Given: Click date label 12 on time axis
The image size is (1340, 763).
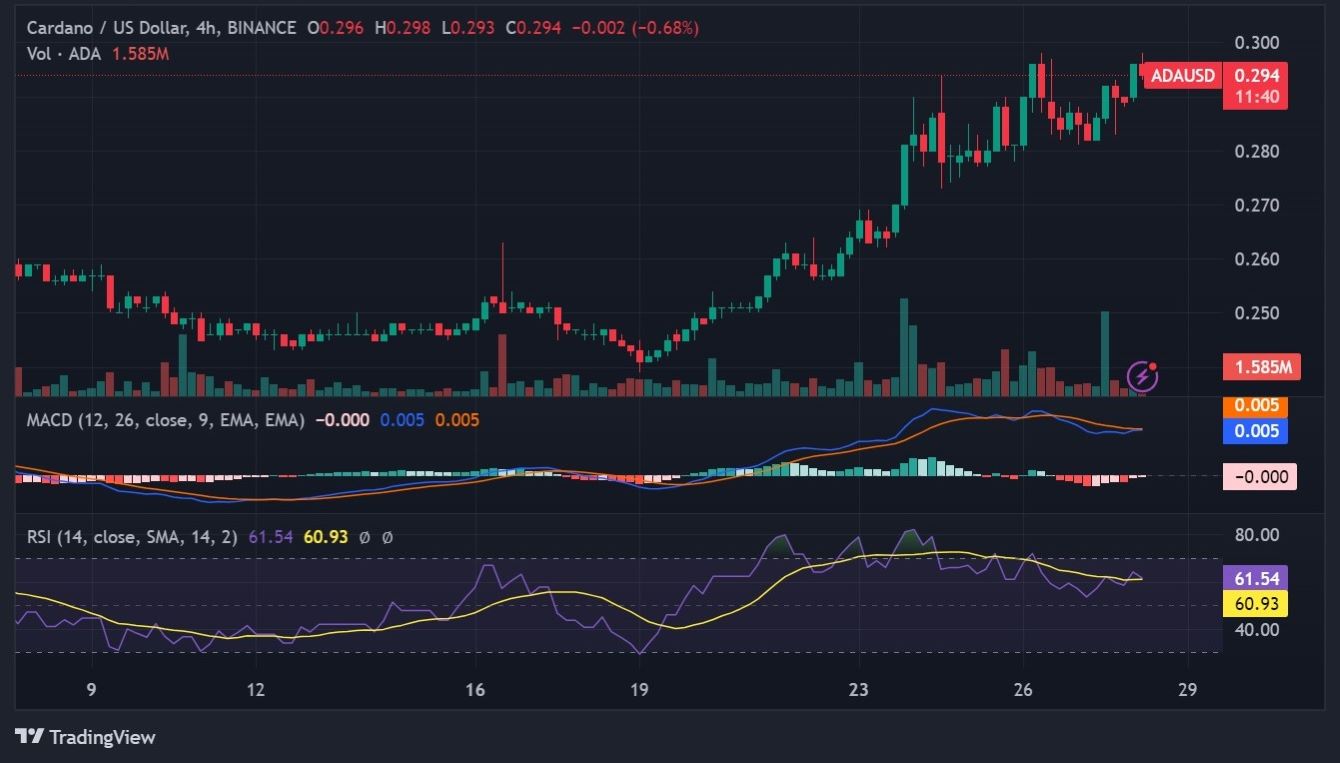Looking at the screenshot, I should coord(256,689).
